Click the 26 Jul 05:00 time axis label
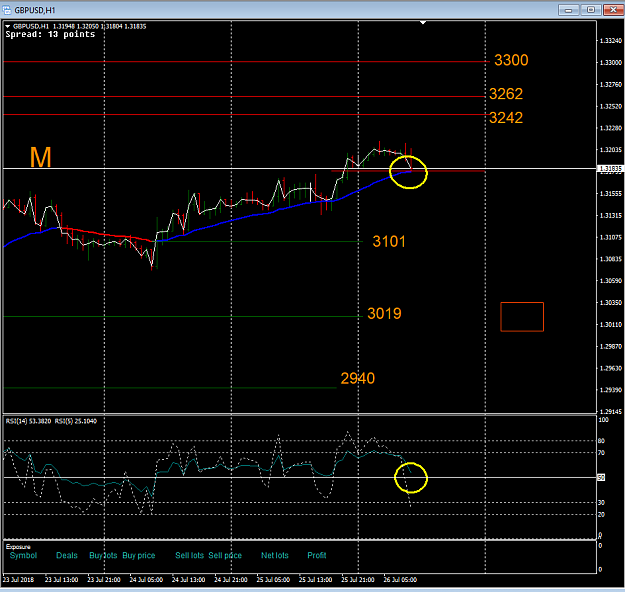625x592 pixels. pos(400,580)
